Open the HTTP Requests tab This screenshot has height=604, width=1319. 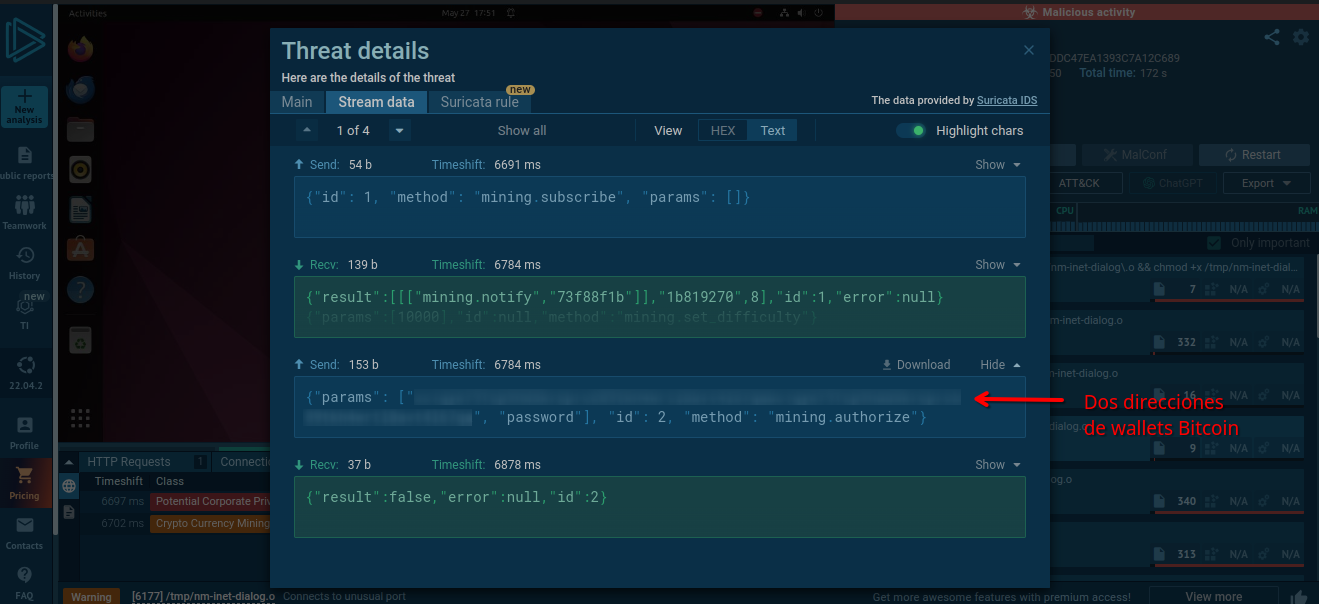click(146, 462)
